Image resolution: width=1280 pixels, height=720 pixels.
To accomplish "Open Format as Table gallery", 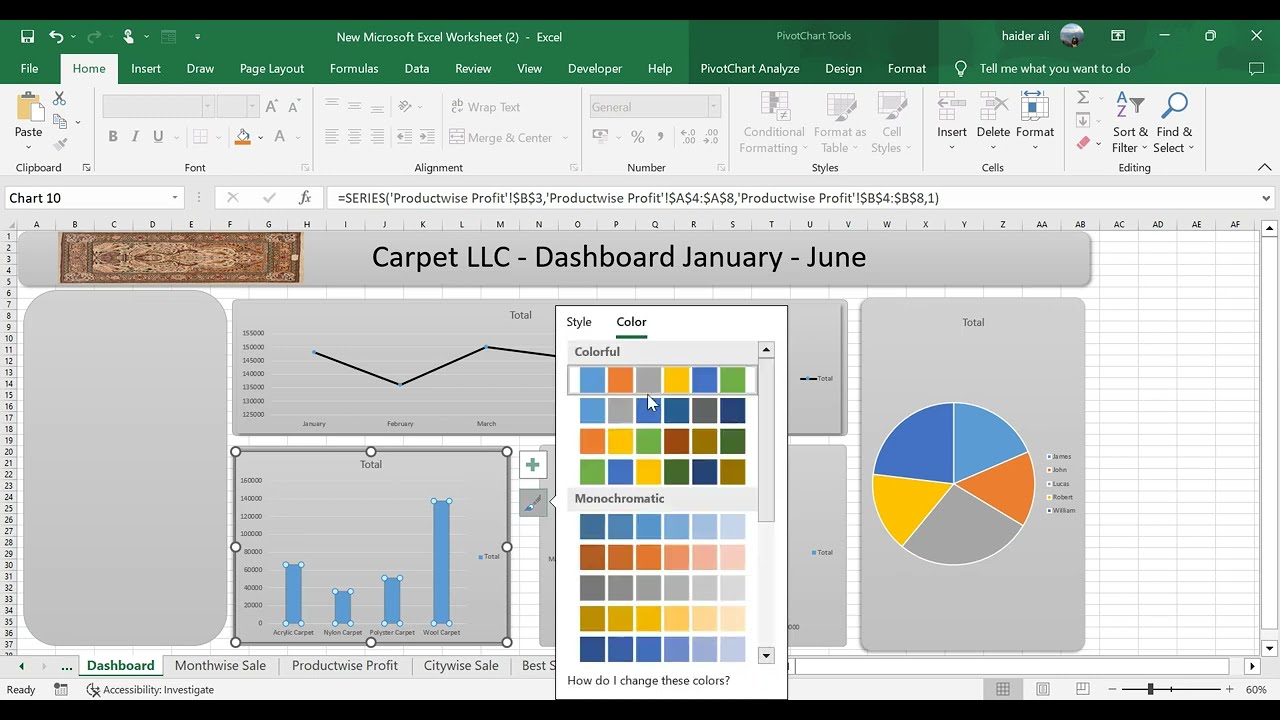I will tap(839, 123).
